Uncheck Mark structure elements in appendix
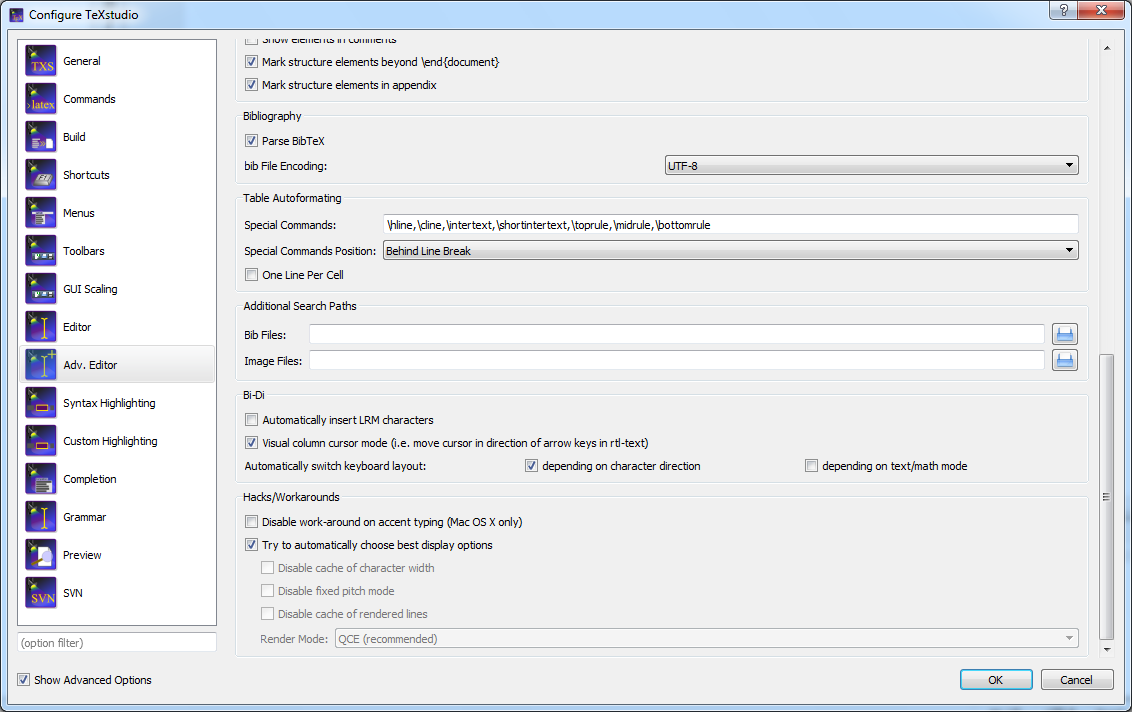 coord(251,85)
